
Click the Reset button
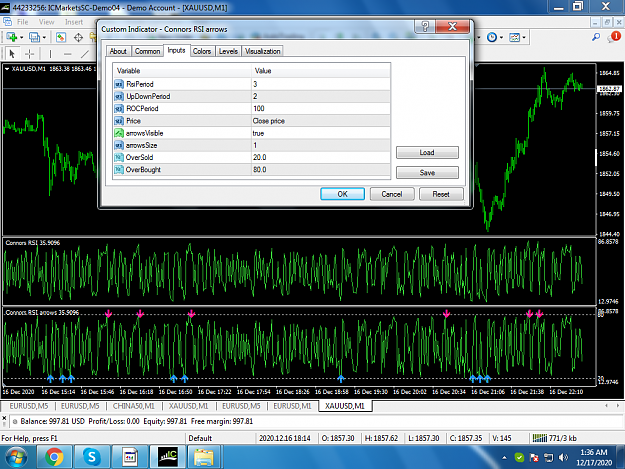point(441,194)
